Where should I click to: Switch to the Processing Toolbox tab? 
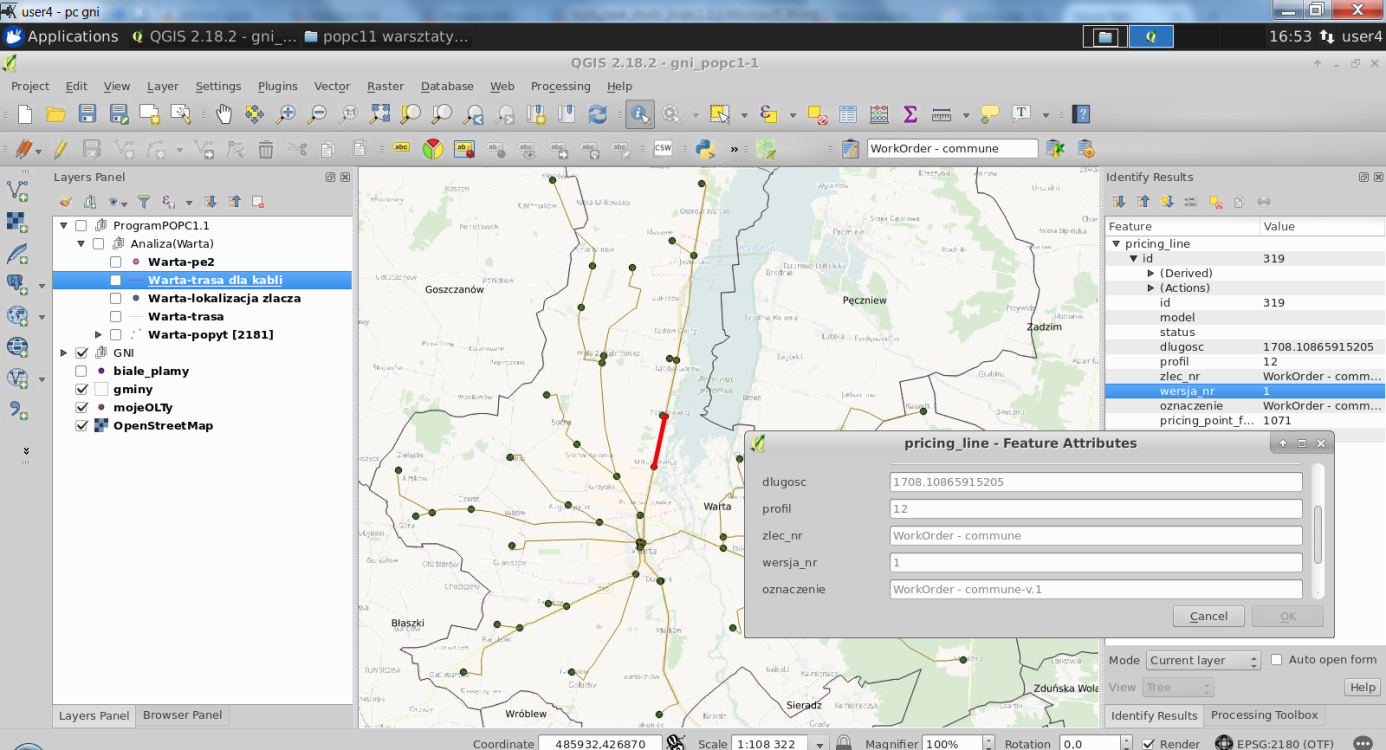(1264, 715)
